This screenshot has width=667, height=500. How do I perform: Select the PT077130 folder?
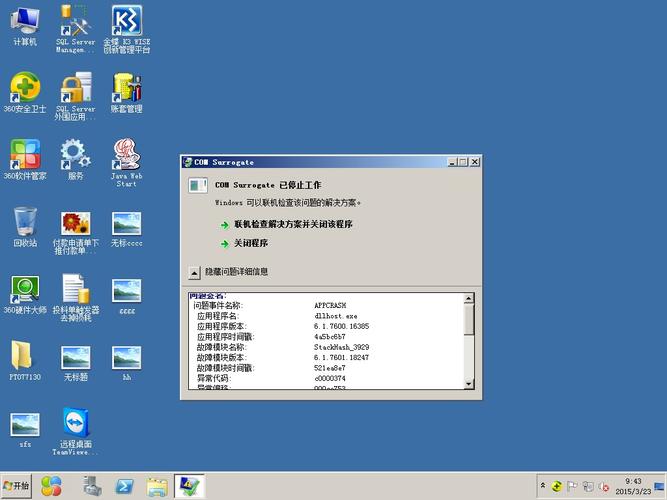click(25, 356)
